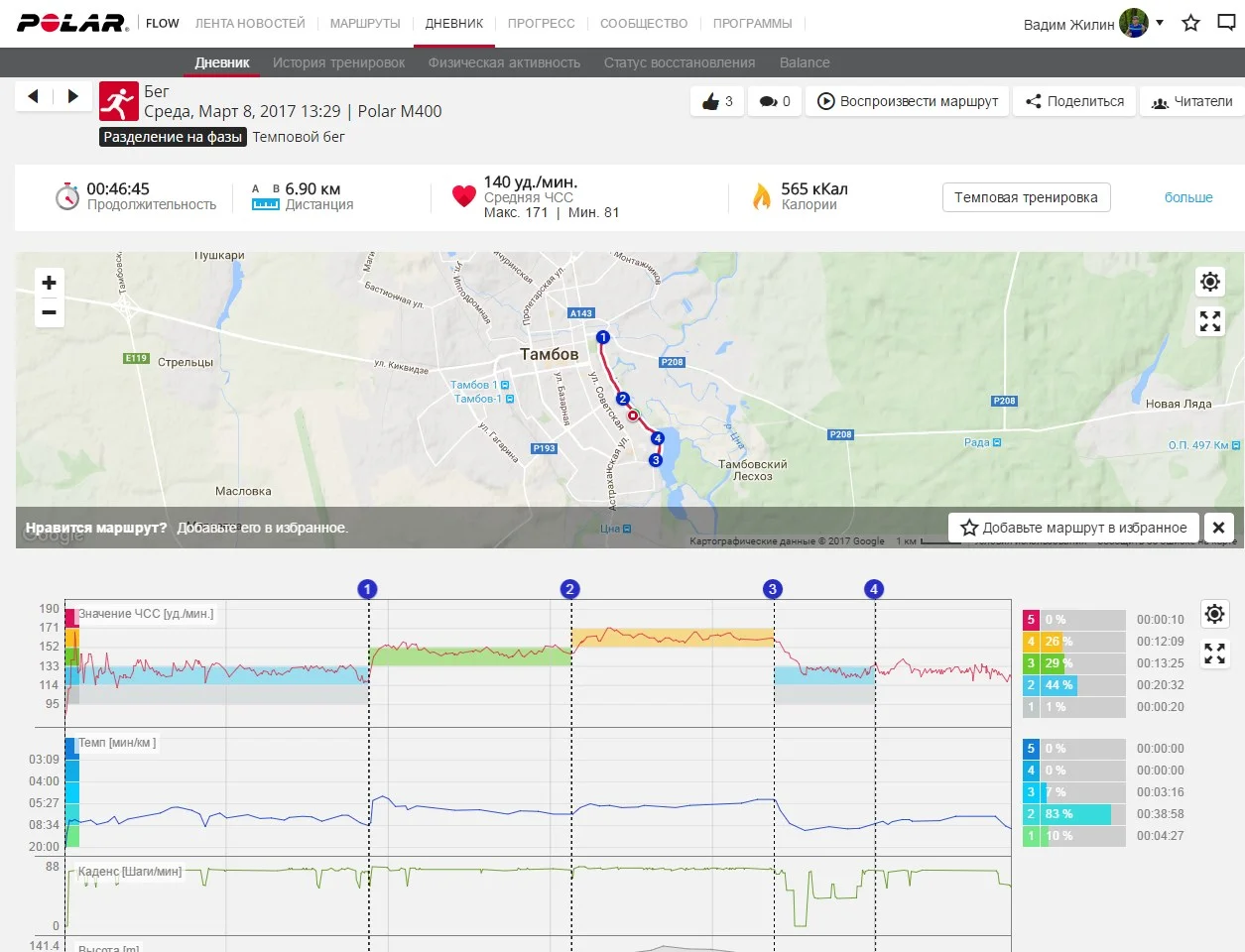Click the Поделиться share button
Screen dimensions: 1245x952
pos(1074,101)
